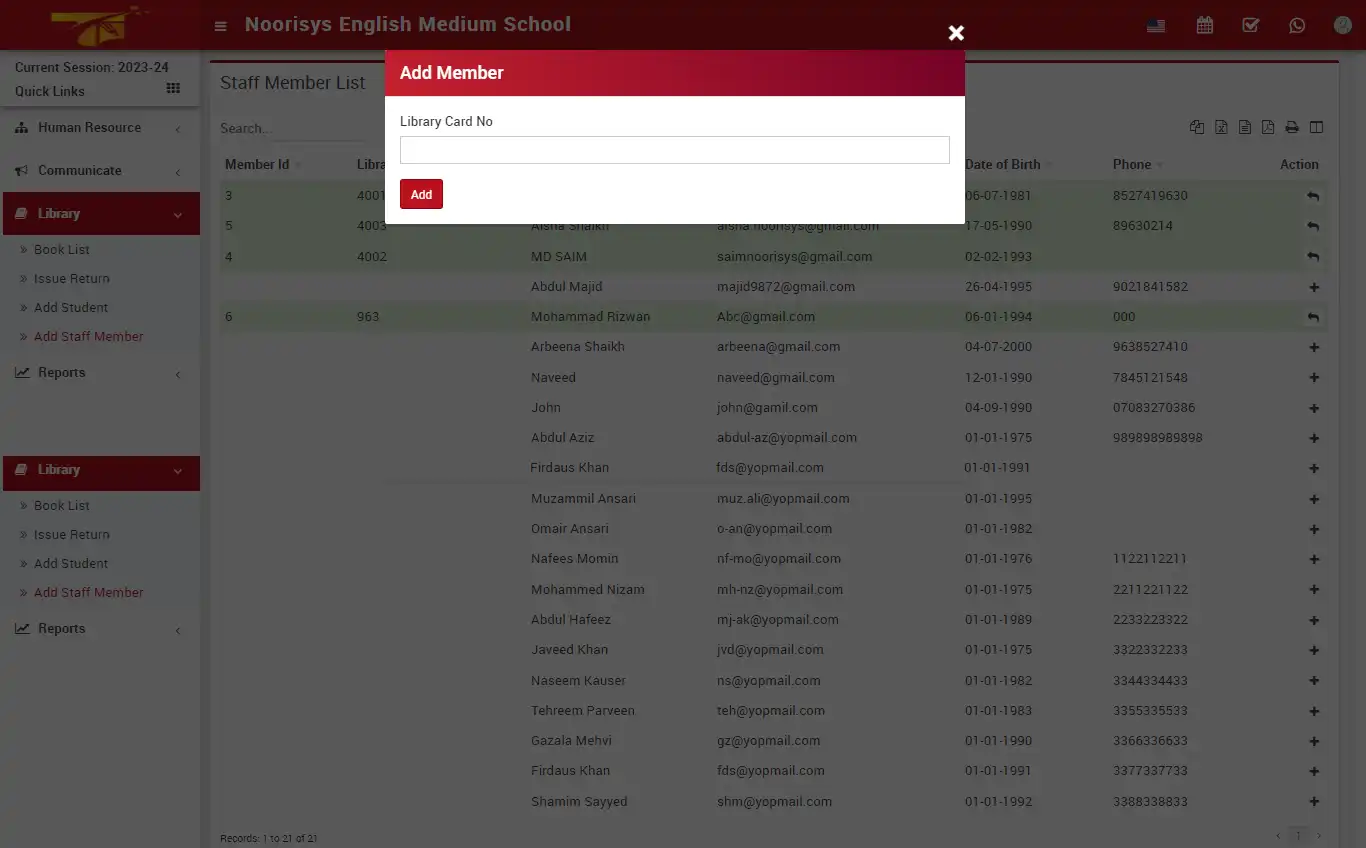Export staff list as PDF

pyautogui.click(x=1268, y=127)
